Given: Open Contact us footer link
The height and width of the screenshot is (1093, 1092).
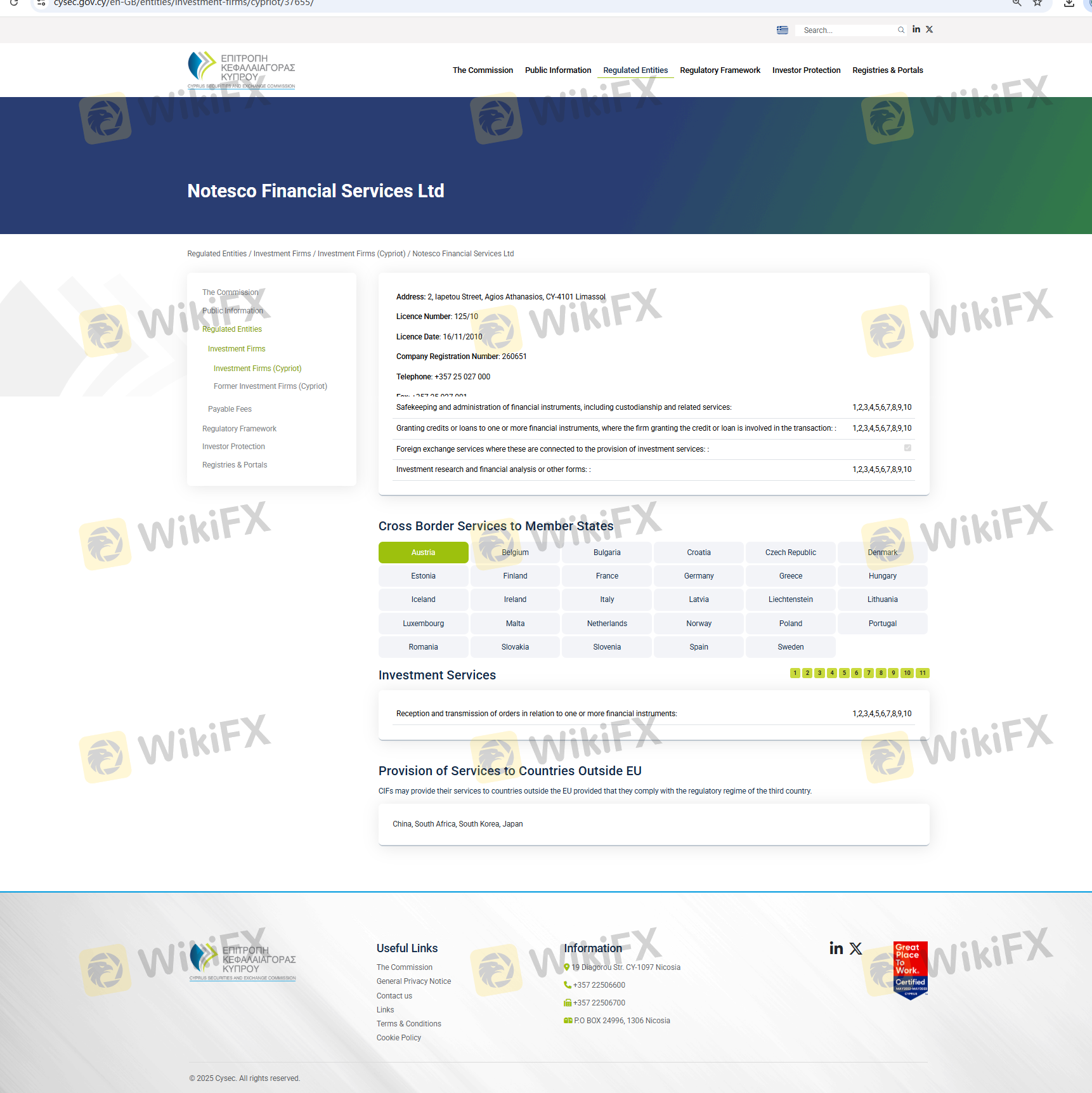Looking at the screenshot, I should pyautogui.click(x=394, y=996).
